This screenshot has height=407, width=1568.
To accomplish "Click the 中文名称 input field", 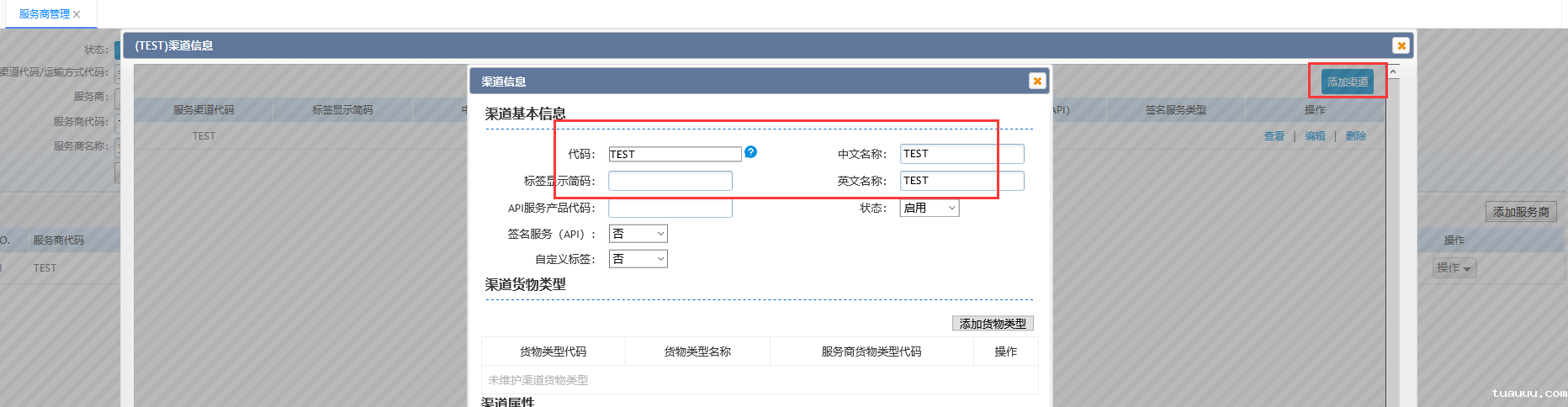I will coord(961,154).
